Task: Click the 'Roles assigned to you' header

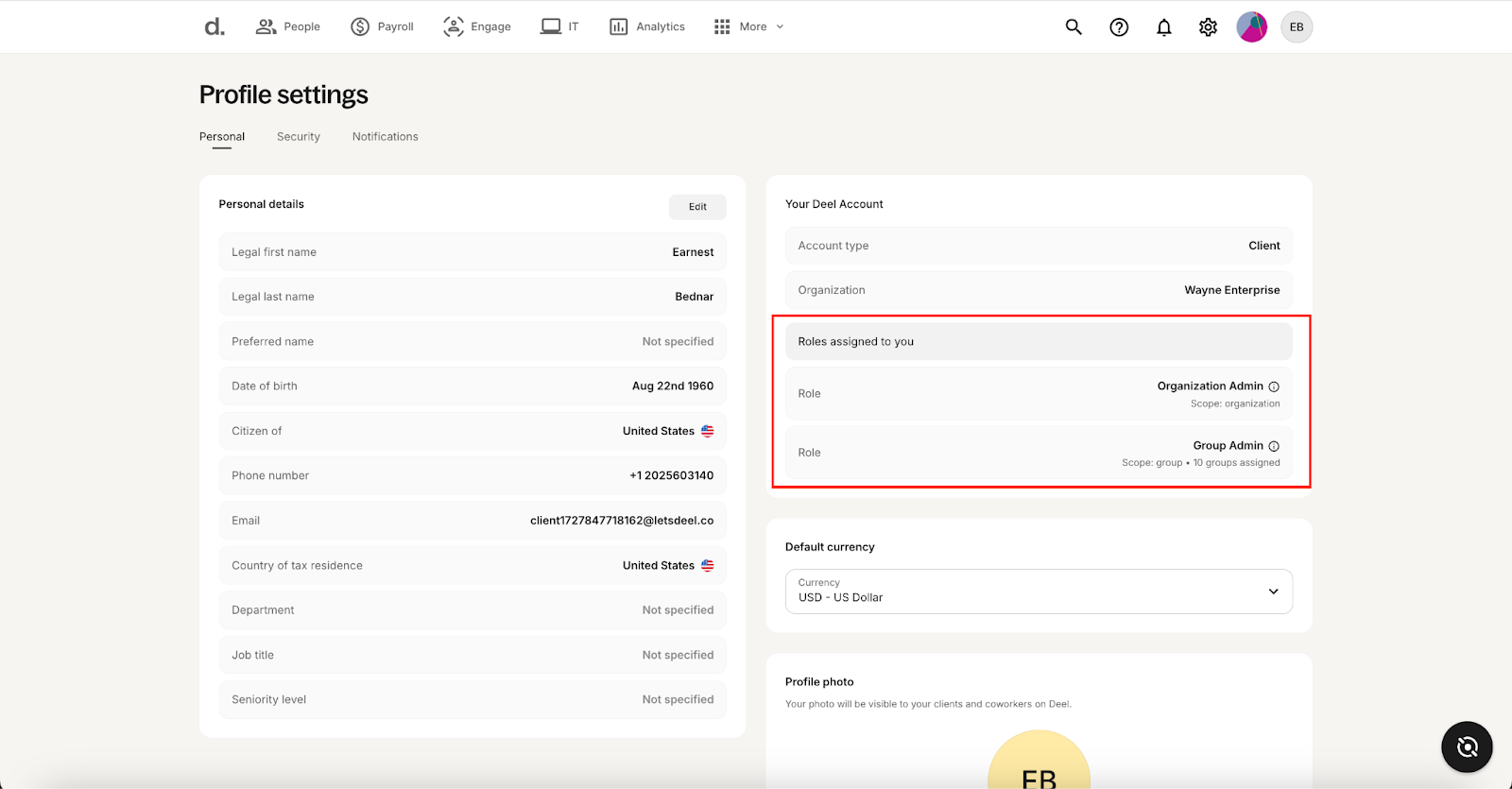Action: point(1039,342)
